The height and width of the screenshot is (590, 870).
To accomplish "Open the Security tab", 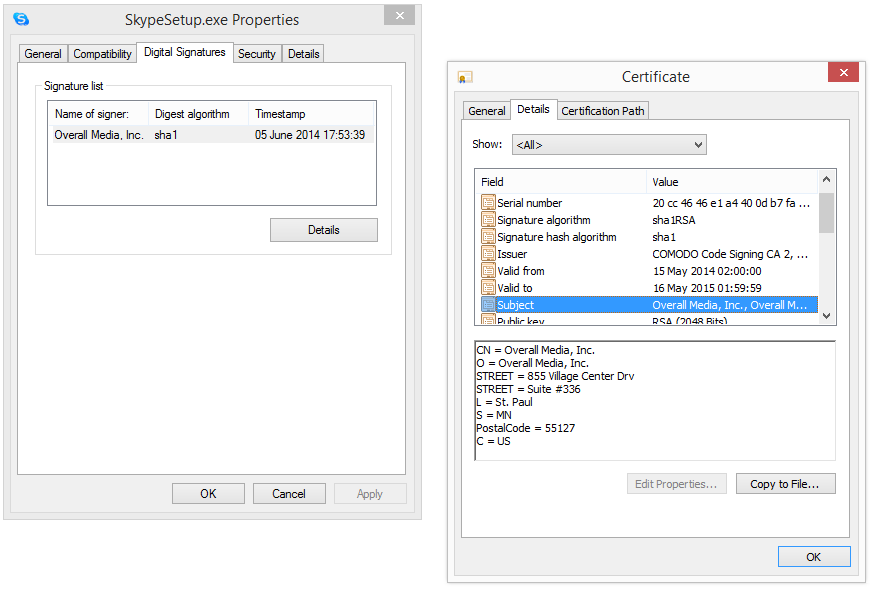I will click(x=257, y=54).
